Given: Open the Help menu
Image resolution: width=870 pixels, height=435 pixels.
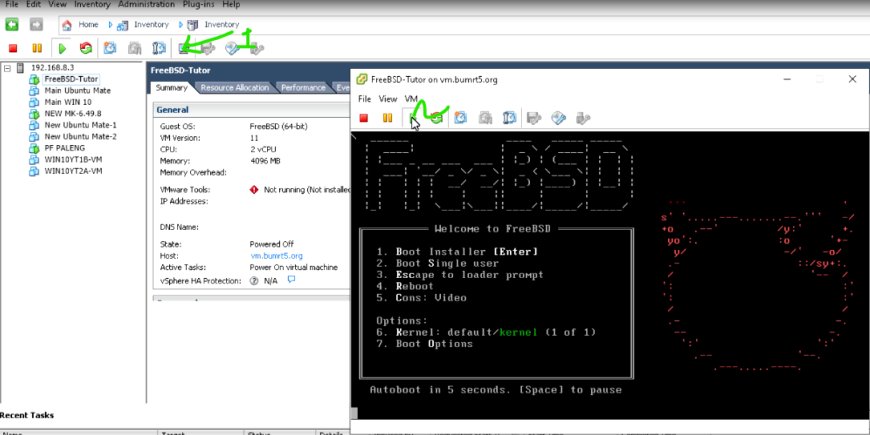Looking at the screenshot, I should click(x=231, y=4).
